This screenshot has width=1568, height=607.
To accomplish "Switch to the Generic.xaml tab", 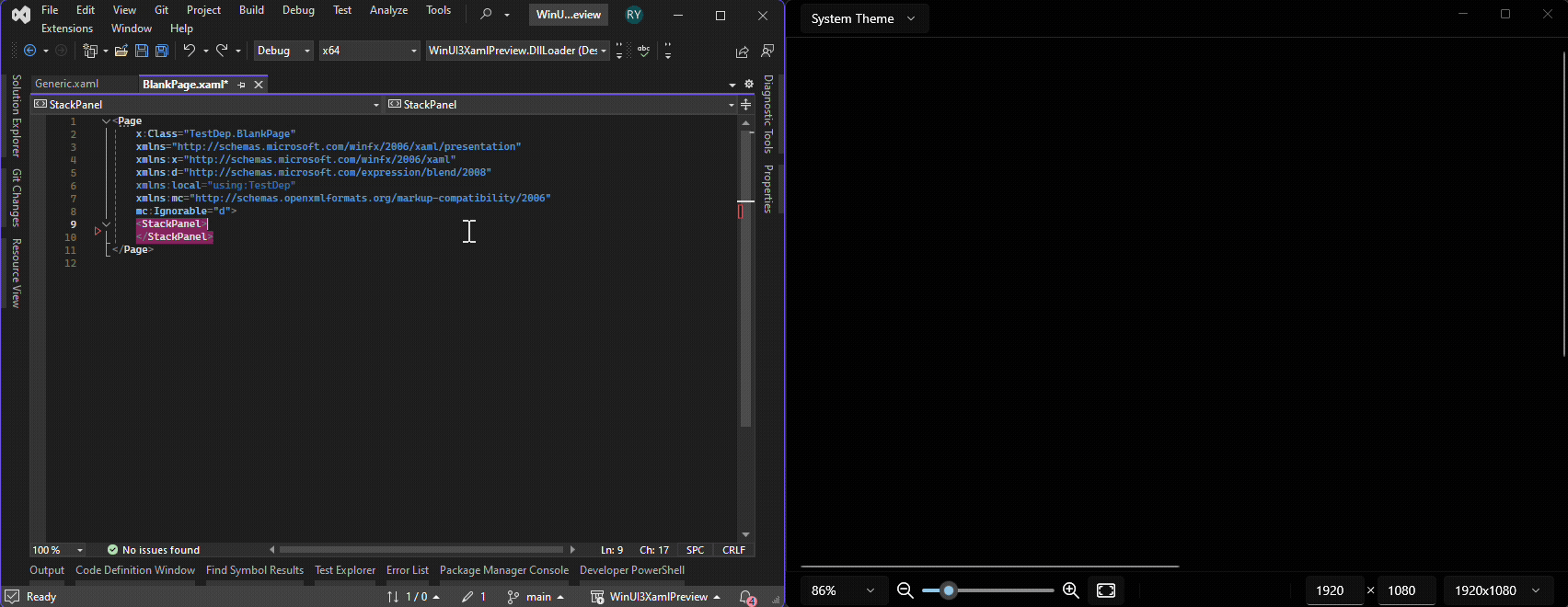I will [x=67, y=84].
